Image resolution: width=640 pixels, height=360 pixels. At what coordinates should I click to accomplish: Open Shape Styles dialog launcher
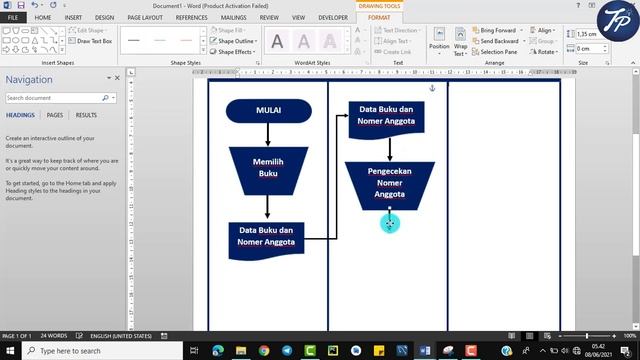pos(258,63)
